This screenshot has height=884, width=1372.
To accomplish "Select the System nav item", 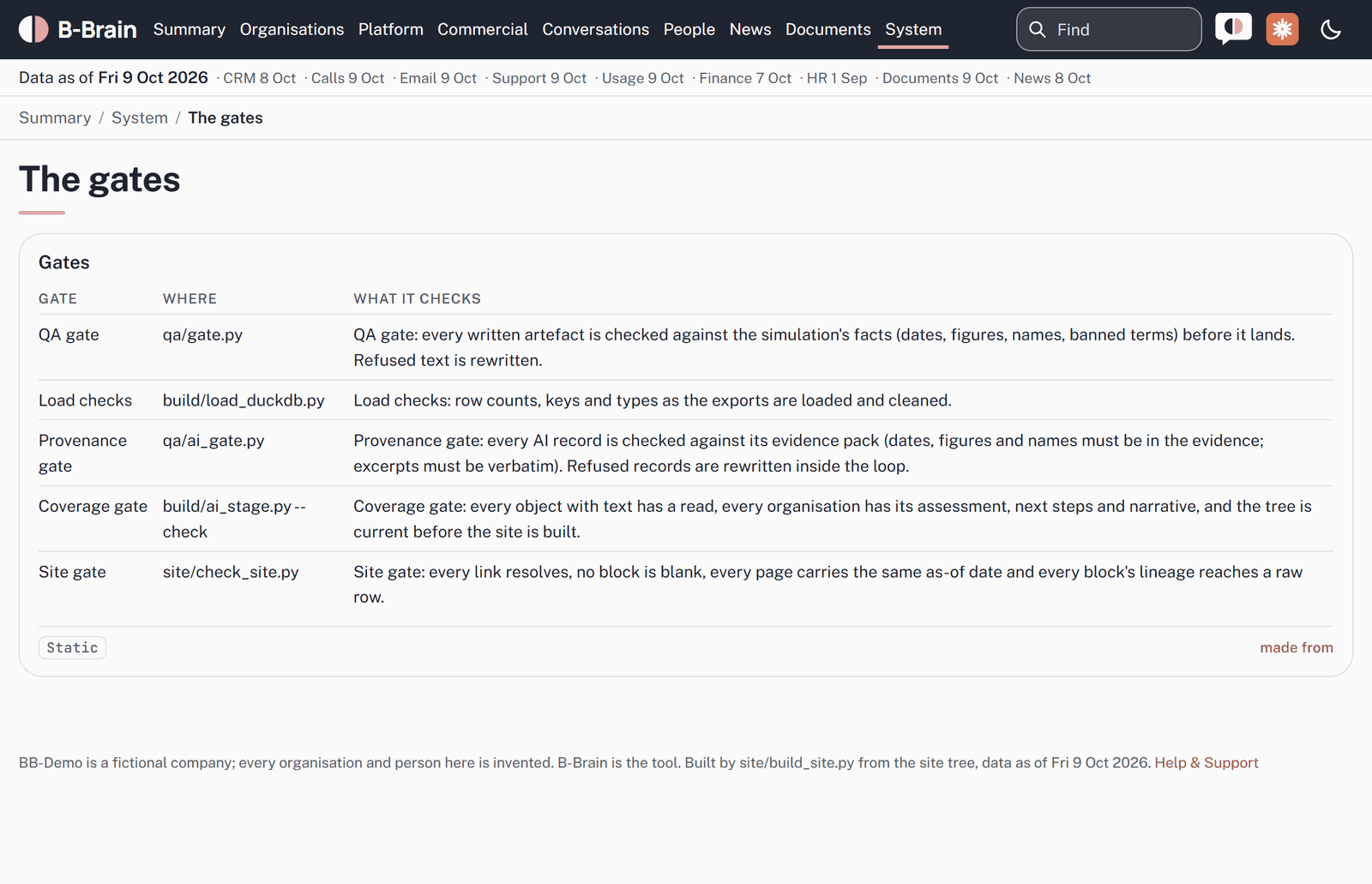I will pyautogui.click(x=913, y=29).
